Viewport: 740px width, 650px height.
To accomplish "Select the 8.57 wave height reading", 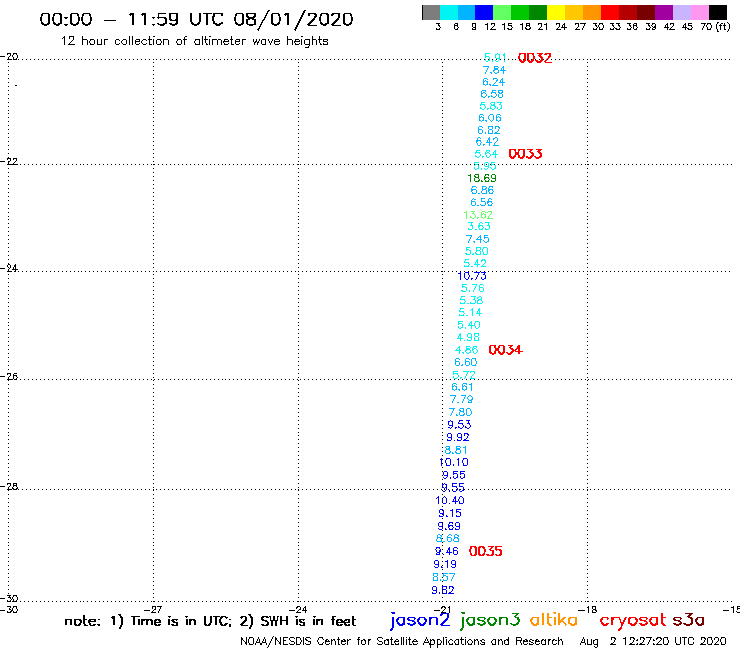I will (444, 577).
